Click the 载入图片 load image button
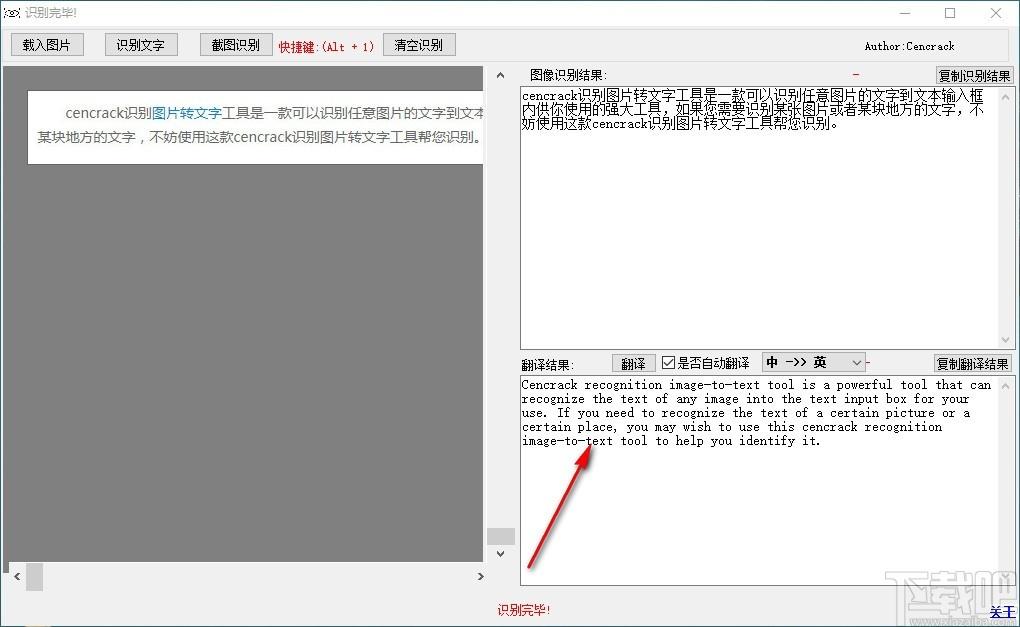Viewport: 1020px width, 627px height. (x=47, y=45)
